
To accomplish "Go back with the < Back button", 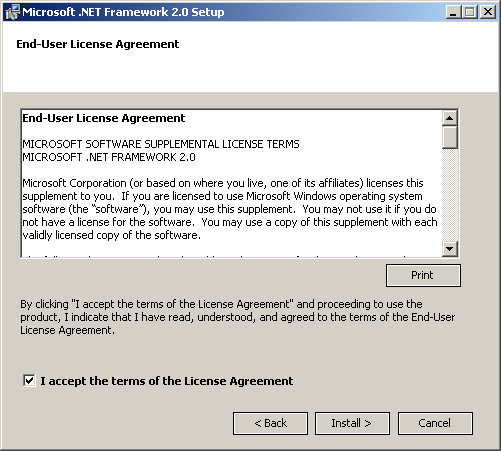I will coord(270,423).
